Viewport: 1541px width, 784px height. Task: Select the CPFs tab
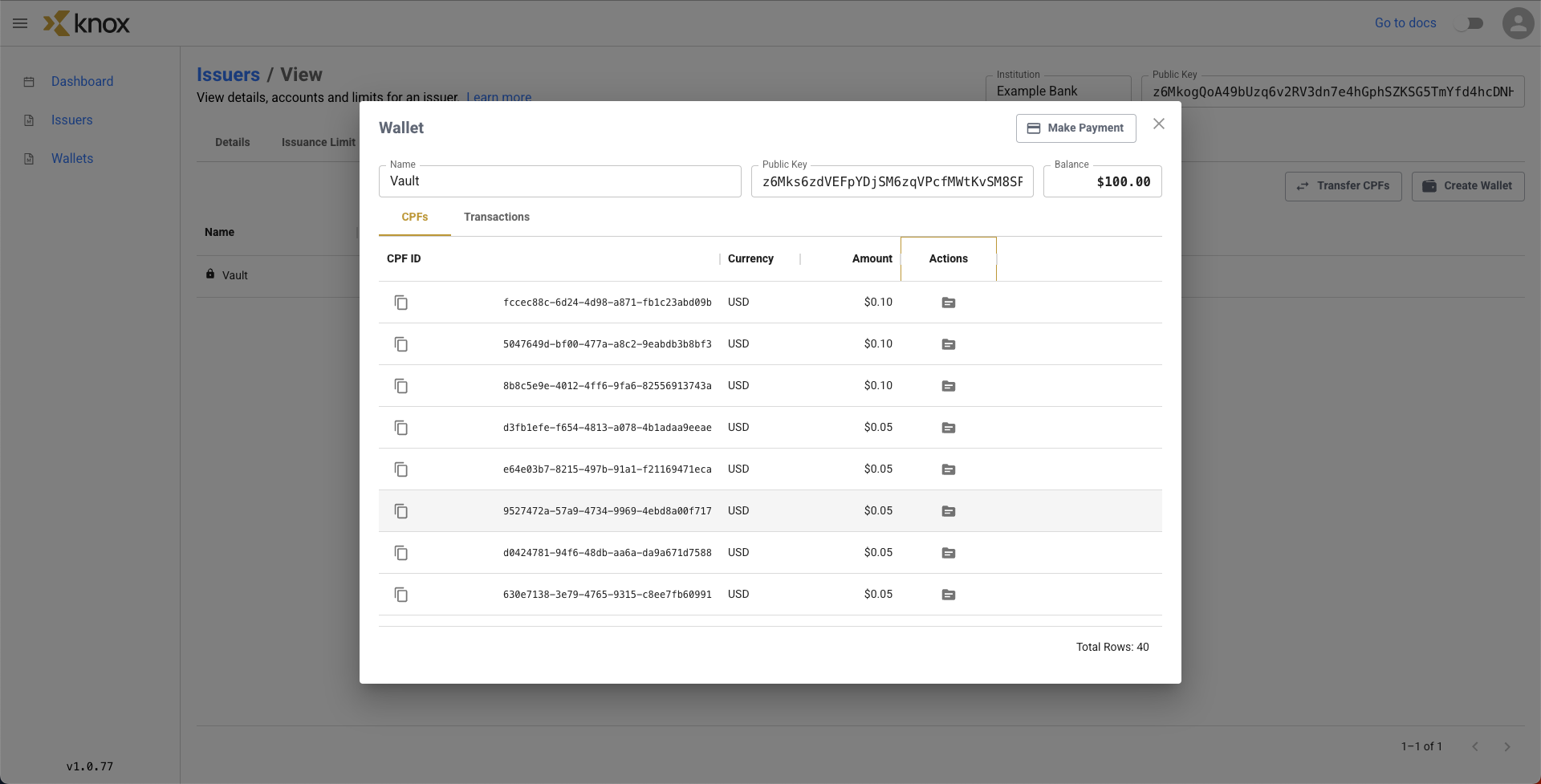click(415, 217)
